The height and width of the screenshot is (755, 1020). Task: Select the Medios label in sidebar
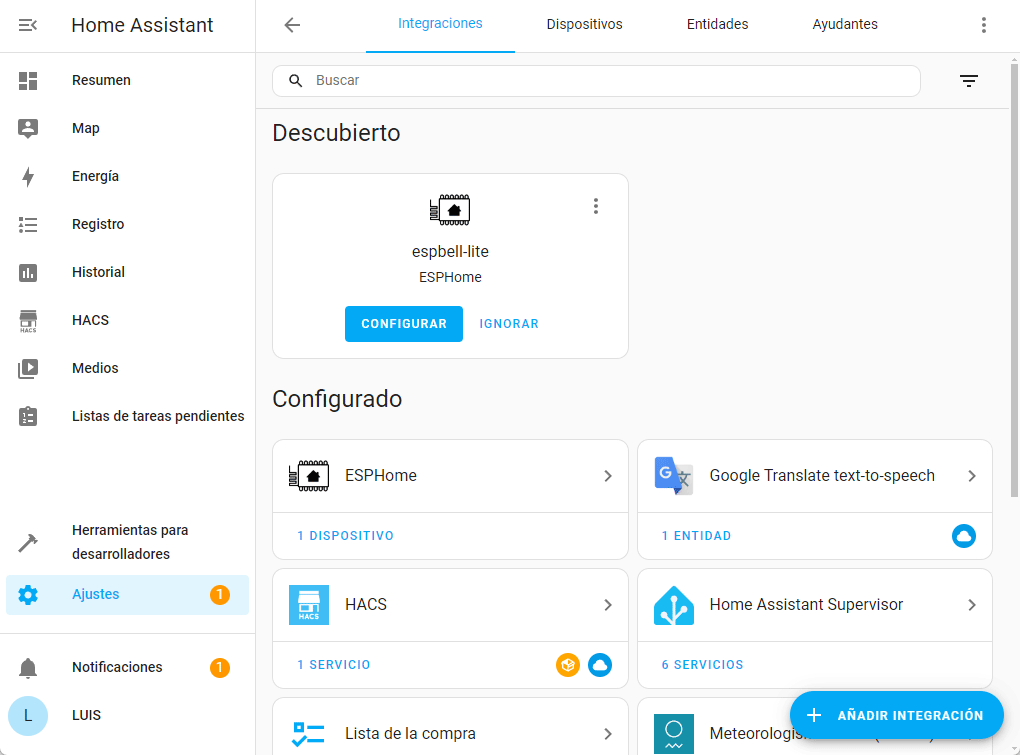coord(96,368)
